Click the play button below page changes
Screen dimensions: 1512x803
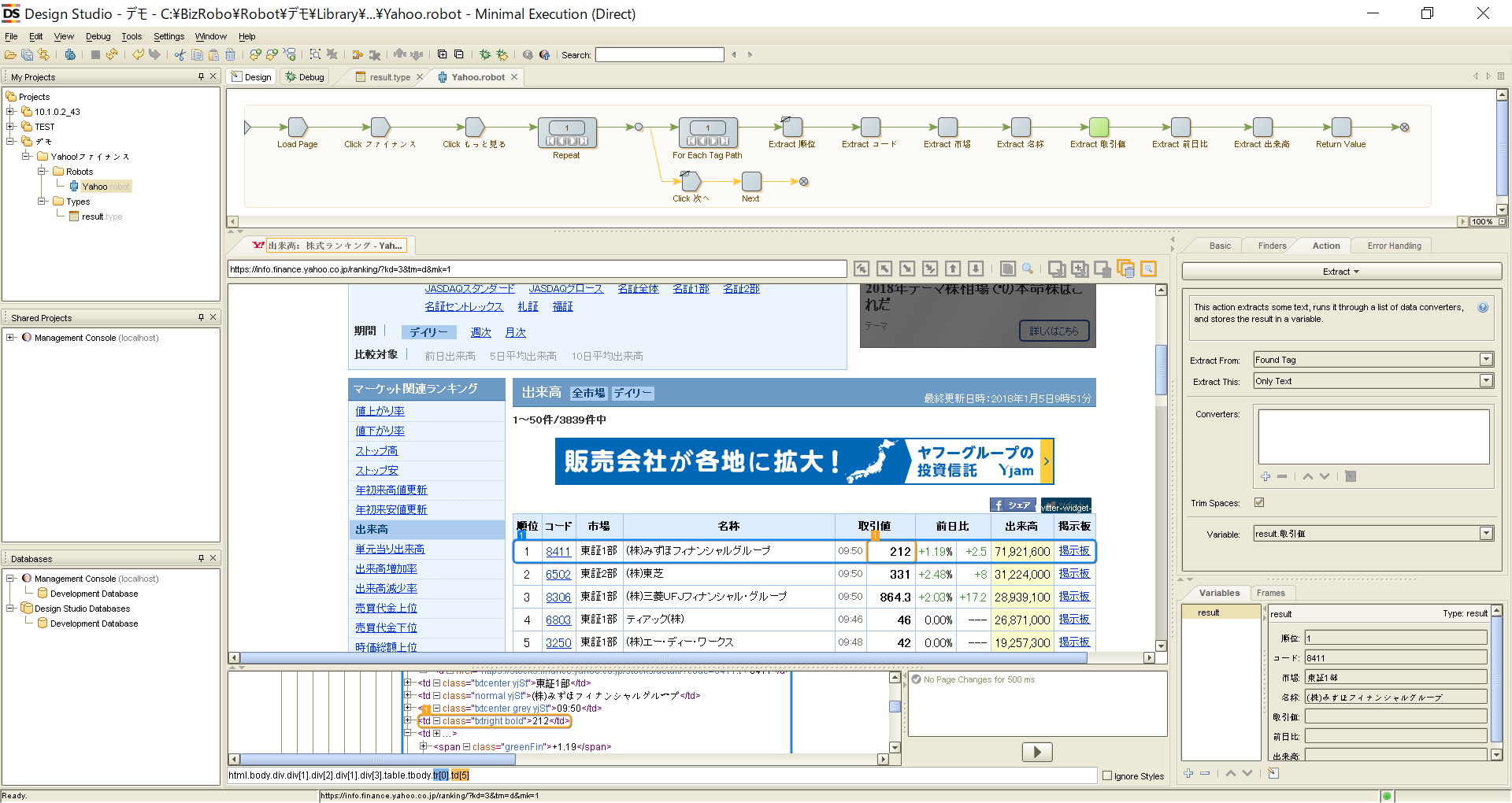coord(1036,752)
